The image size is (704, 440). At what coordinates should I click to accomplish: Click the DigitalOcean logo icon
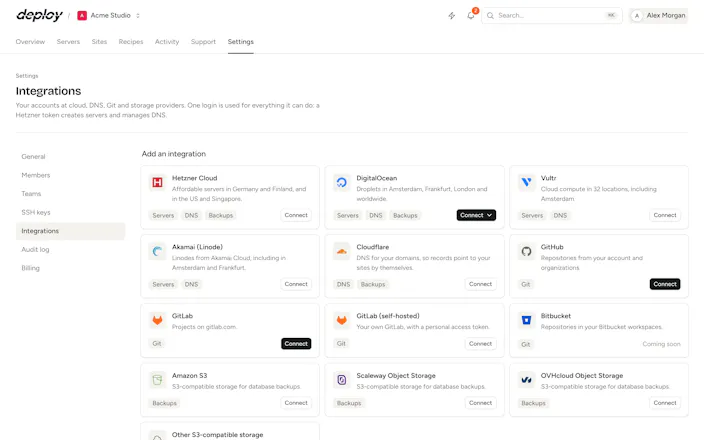click(x=342, y=182)
